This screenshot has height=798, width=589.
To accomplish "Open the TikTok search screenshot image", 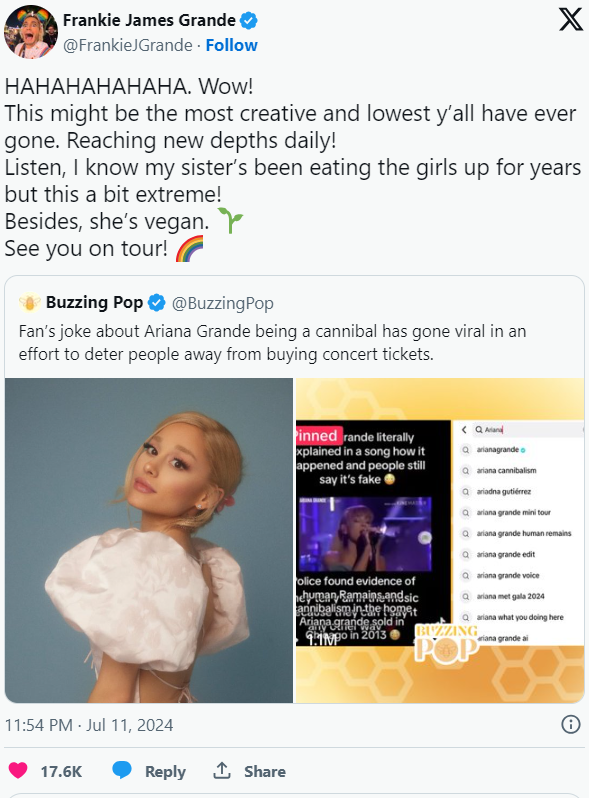I will 440,540.
